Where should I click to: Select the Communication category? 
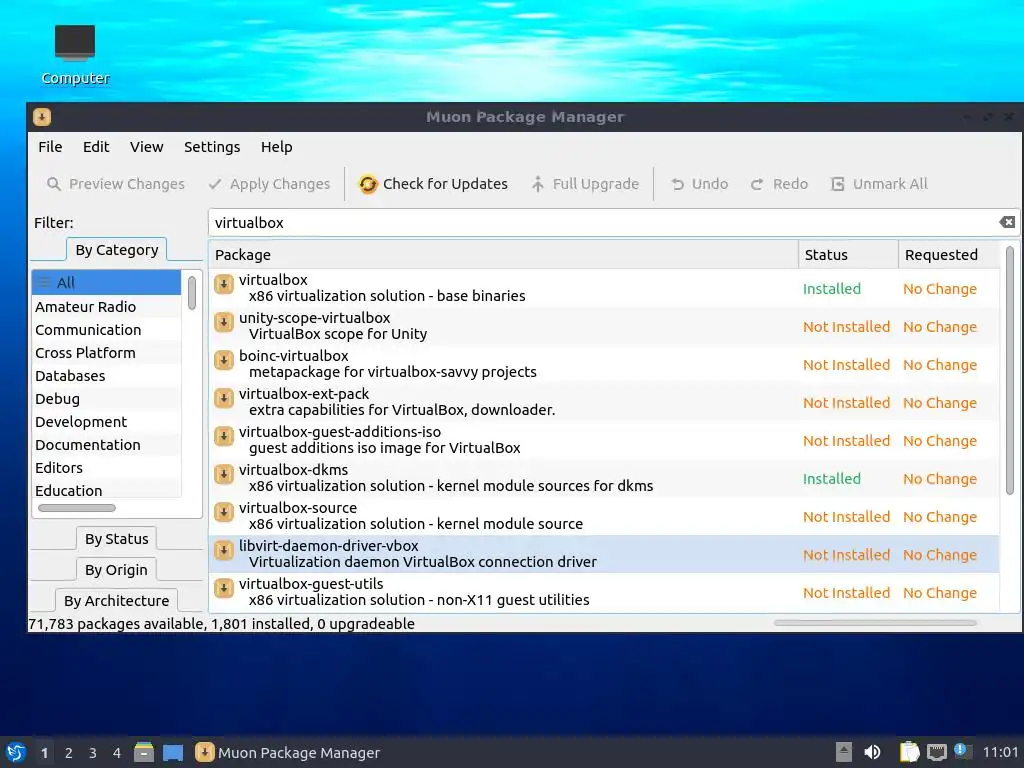106,330
